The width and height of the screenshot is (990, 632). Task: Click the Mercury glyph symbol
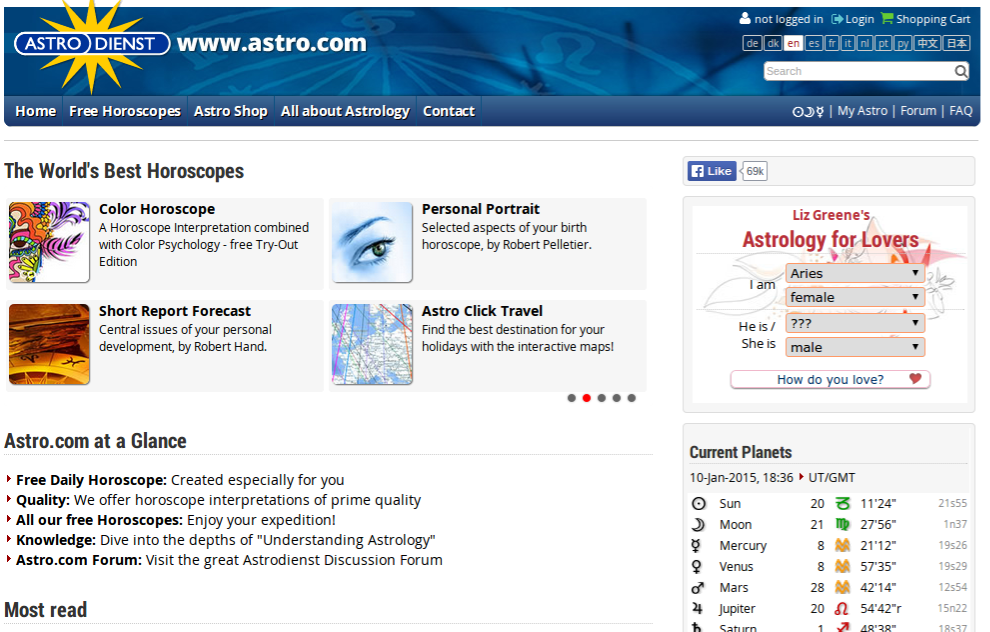point(696,546)
